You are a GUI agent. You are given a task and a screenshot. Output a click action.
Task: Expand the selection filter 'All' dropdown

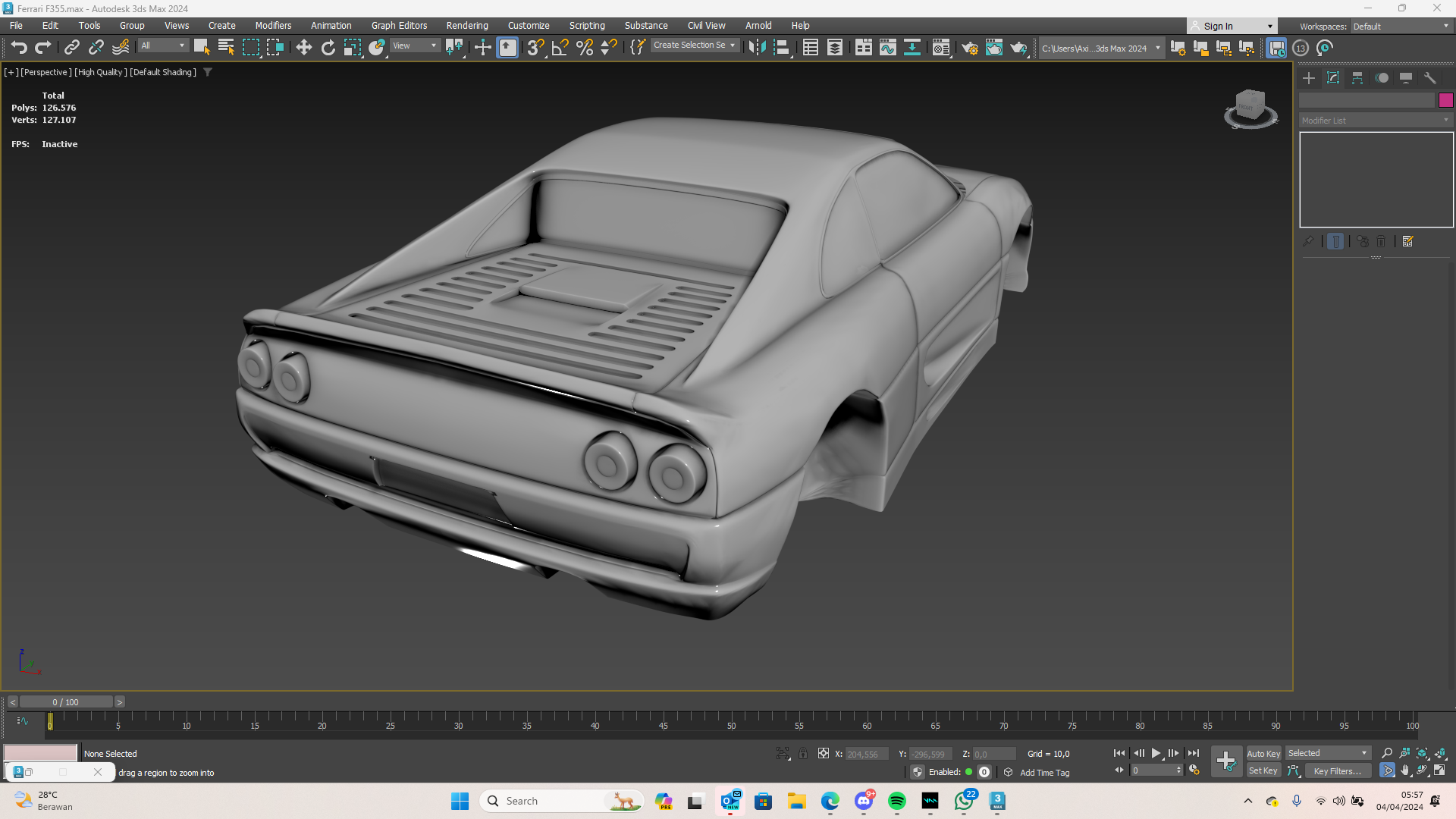(162, 46)
